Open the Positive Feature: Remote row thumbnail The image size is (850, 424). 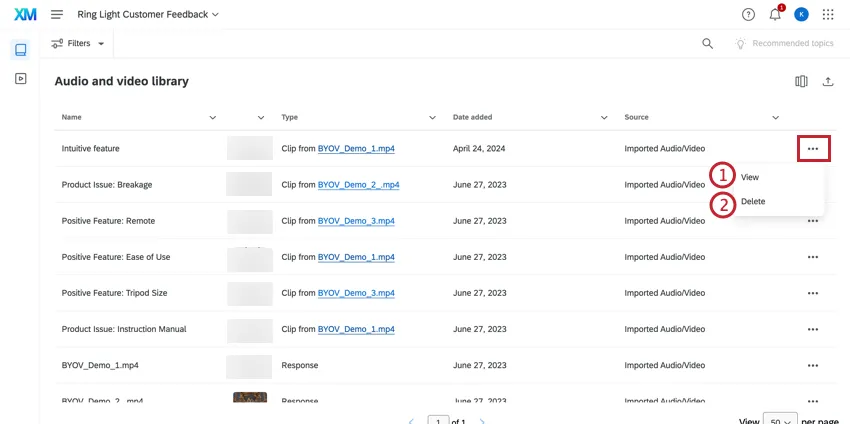250,221
